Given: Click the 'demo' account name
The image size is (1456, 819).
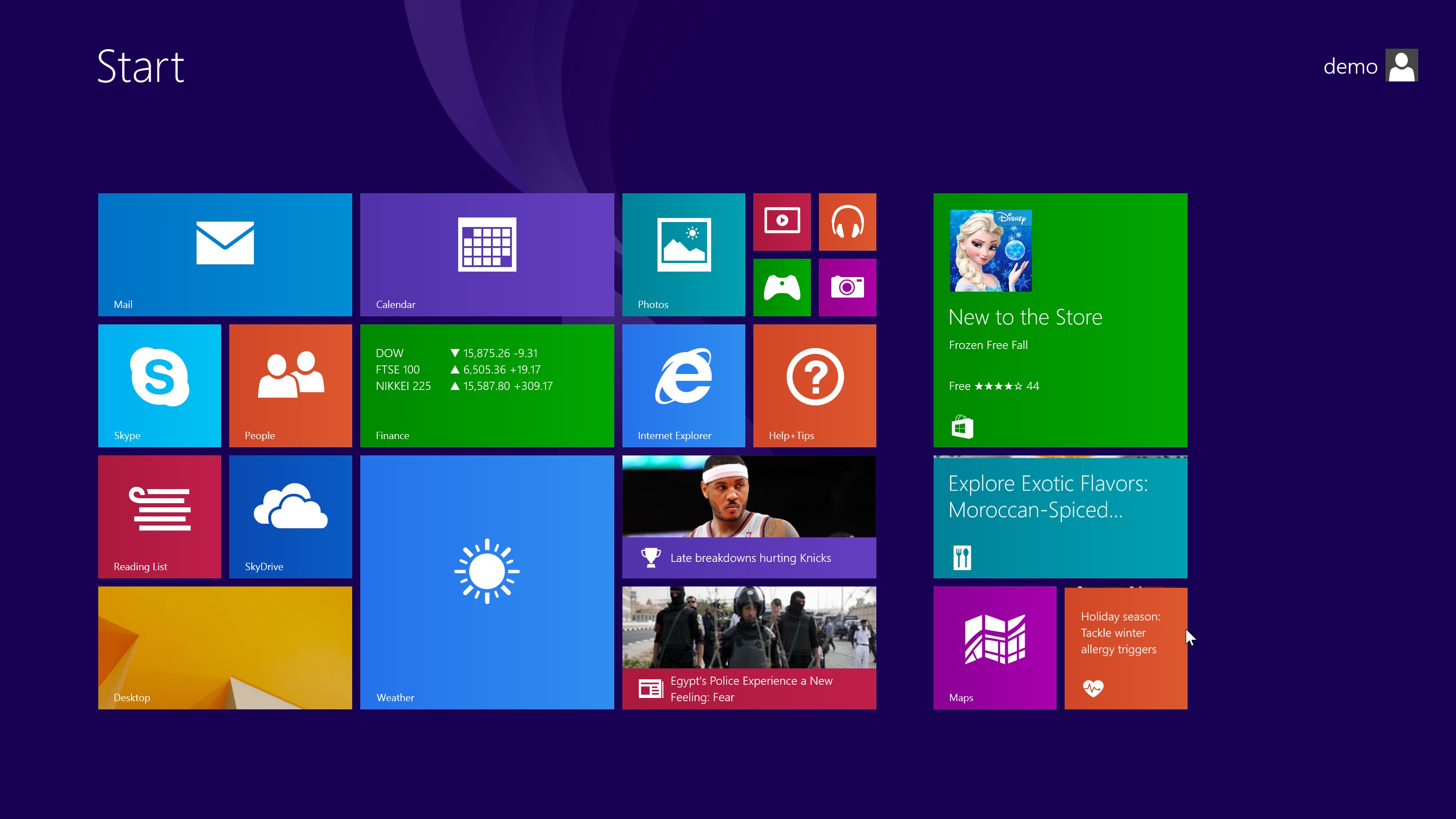Looking at the screenshot, I should 1350,67.
